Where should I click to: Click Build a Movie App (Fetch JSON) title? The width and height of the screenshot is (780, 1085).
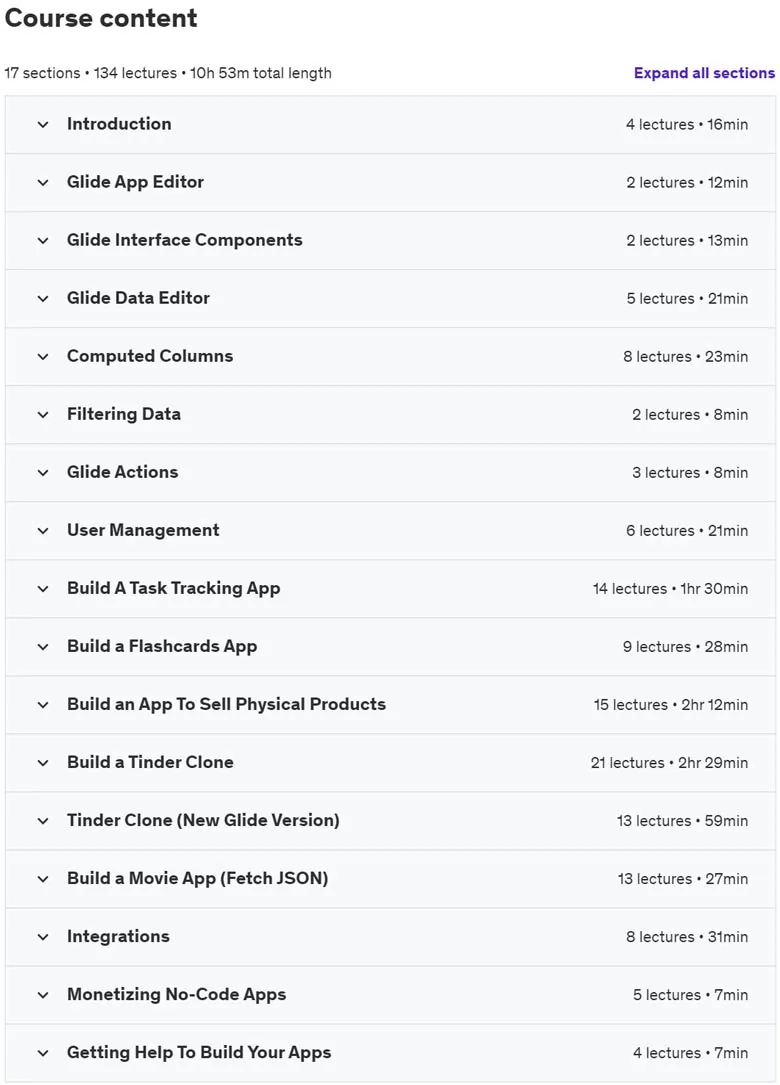198,878
